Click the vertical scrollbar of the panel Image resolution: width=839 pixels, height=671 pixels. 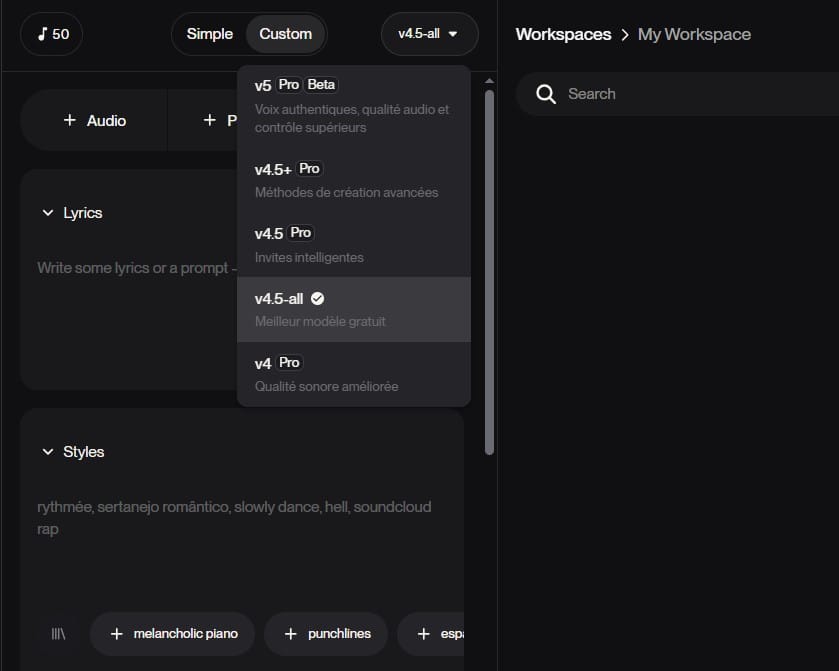pyautogui.click(x=489, y=270)
